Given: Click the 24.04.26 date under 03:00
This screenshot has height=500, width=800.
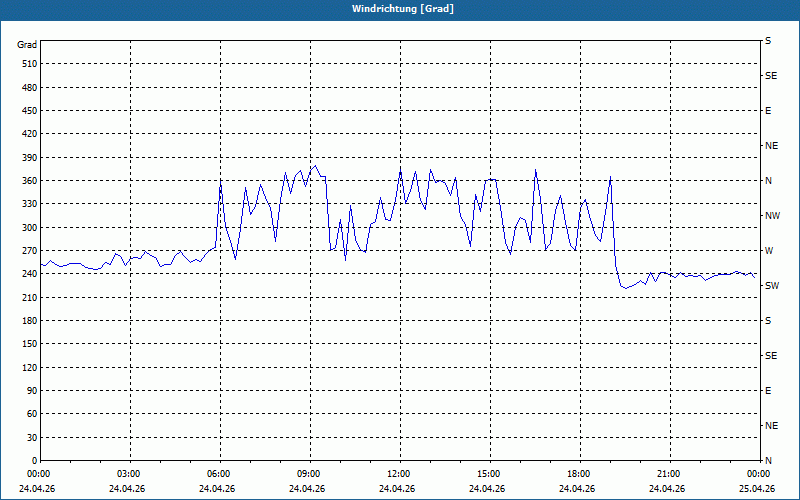Looking at the screenshot, I should (x=127, y=489).
